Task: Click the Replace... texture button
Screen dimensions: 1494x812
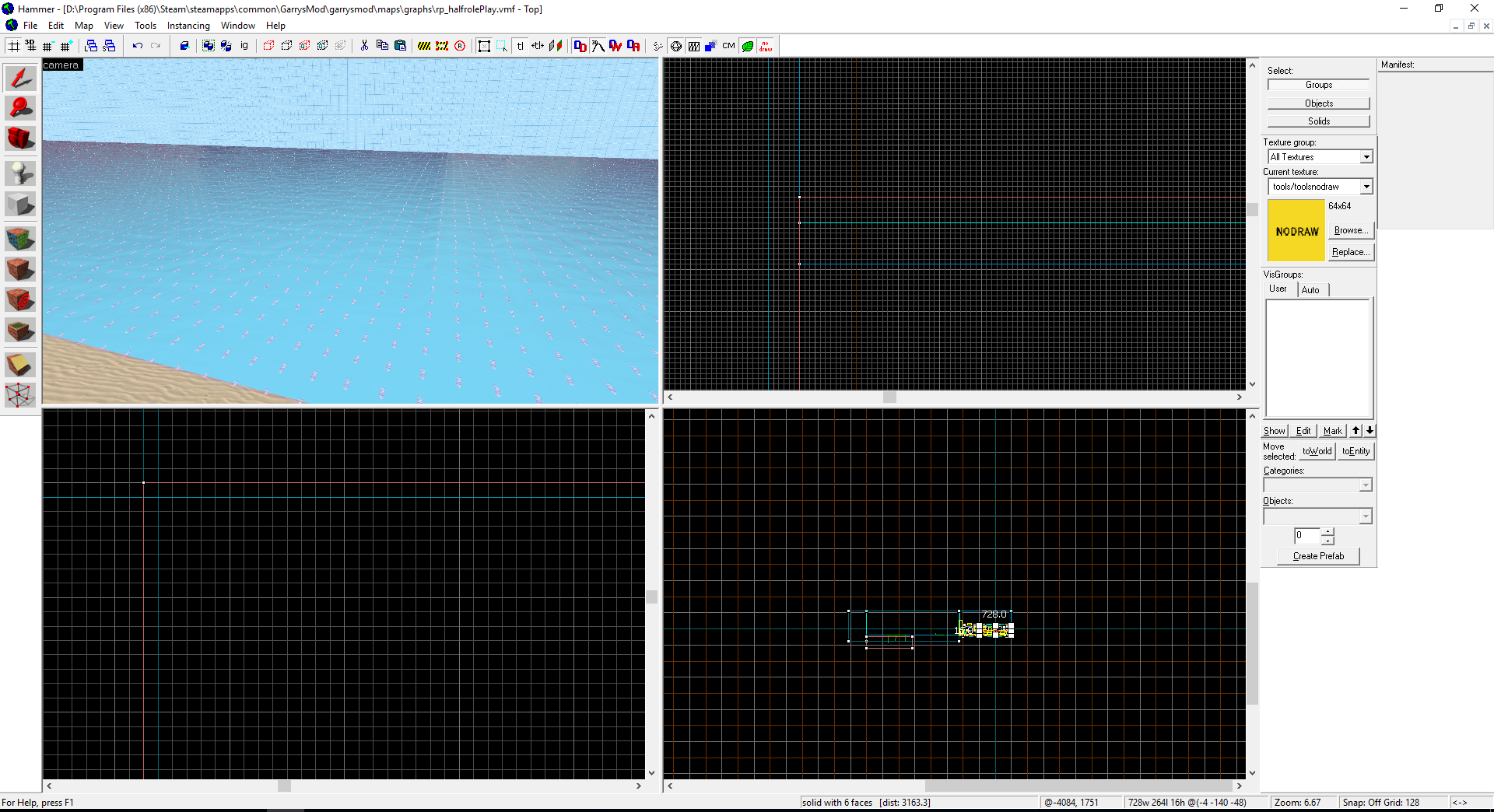Action: coord(1351,252)
